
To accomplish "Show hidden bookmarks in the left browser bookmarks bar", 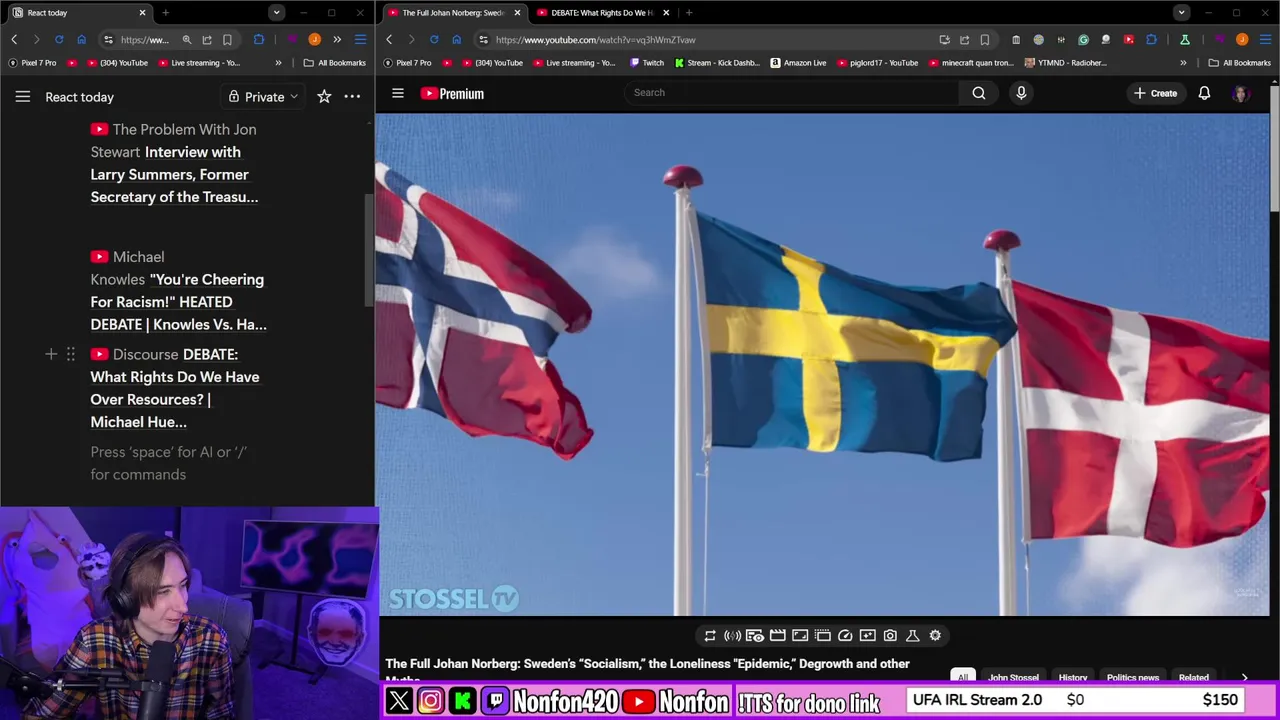I will (278, 63).
